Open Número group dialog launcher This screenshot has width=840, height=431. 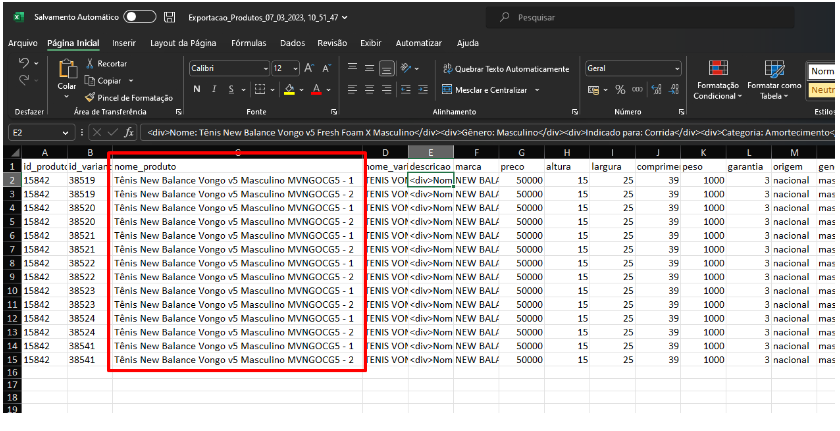(x=681, y=112)
